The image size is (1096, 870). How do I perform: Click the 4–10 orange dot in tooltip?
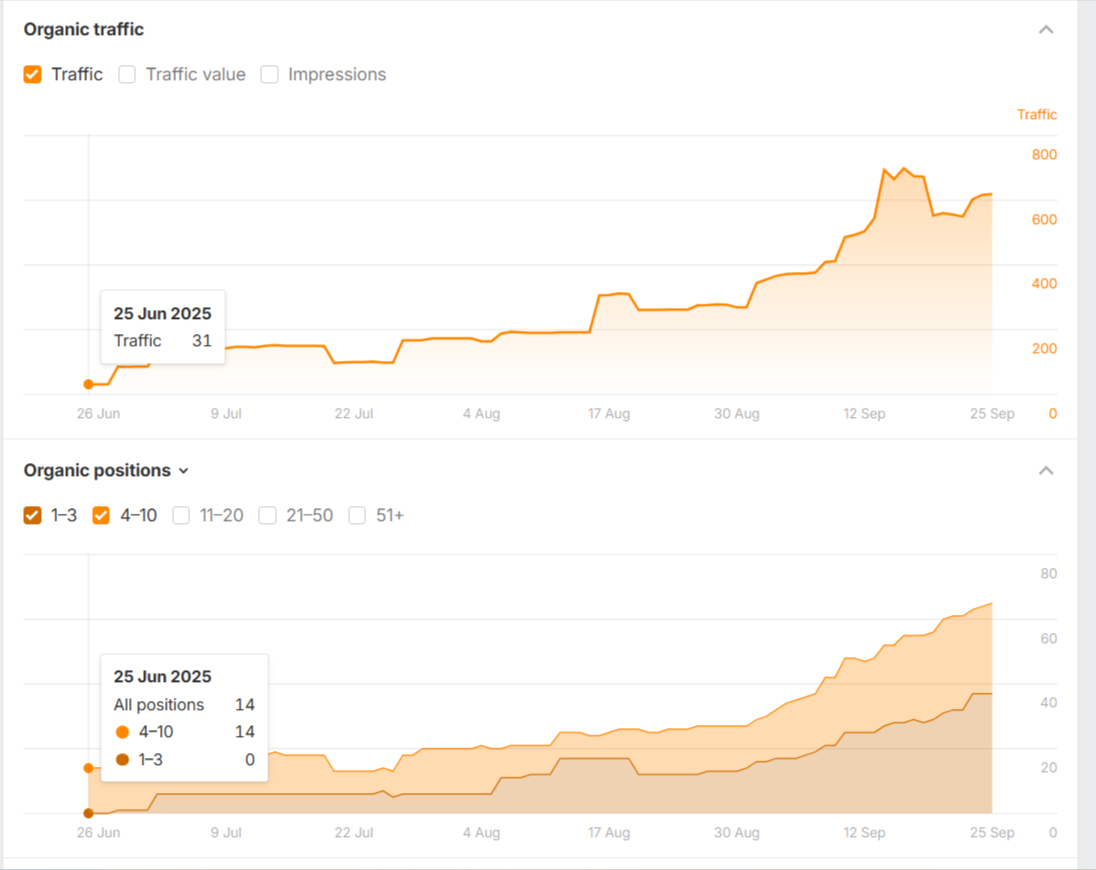123,732
